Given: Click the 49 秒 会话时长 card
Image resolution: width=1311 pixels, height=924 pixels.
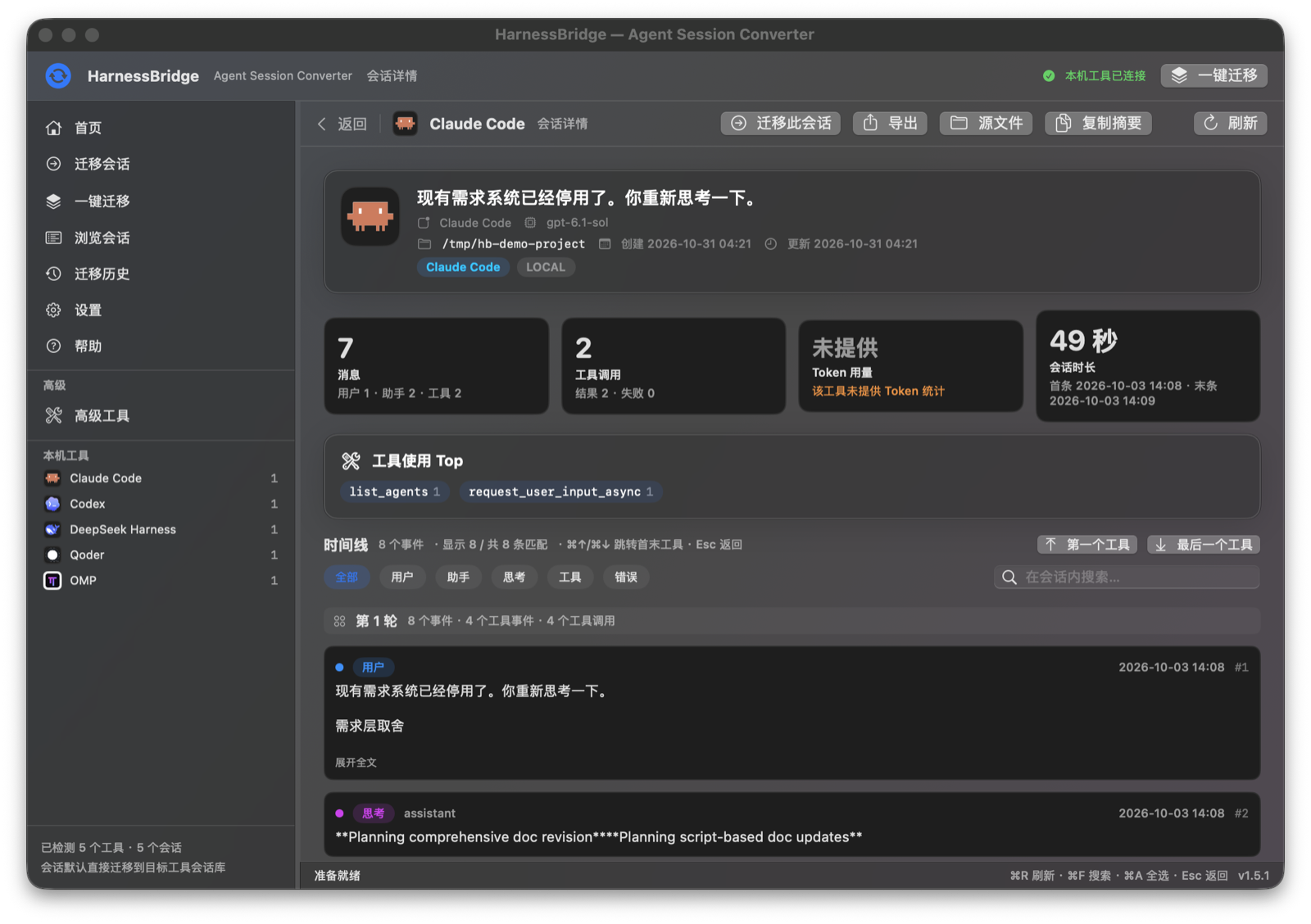Looking at the screenshot, I should (1148, 366).
